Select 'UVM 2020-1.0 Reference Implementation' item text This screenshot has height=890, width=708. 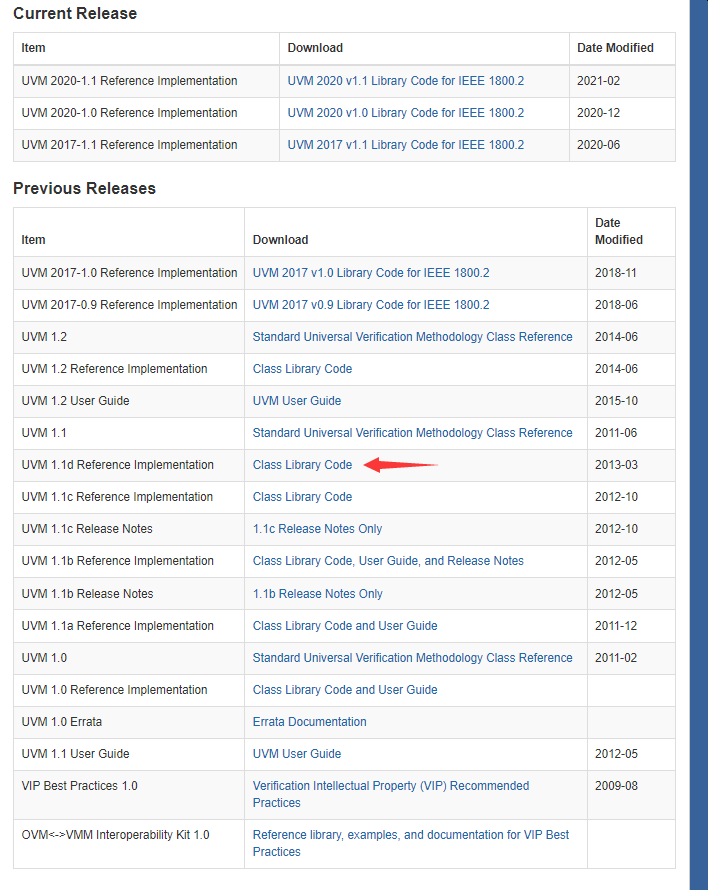tap(129, 113)
